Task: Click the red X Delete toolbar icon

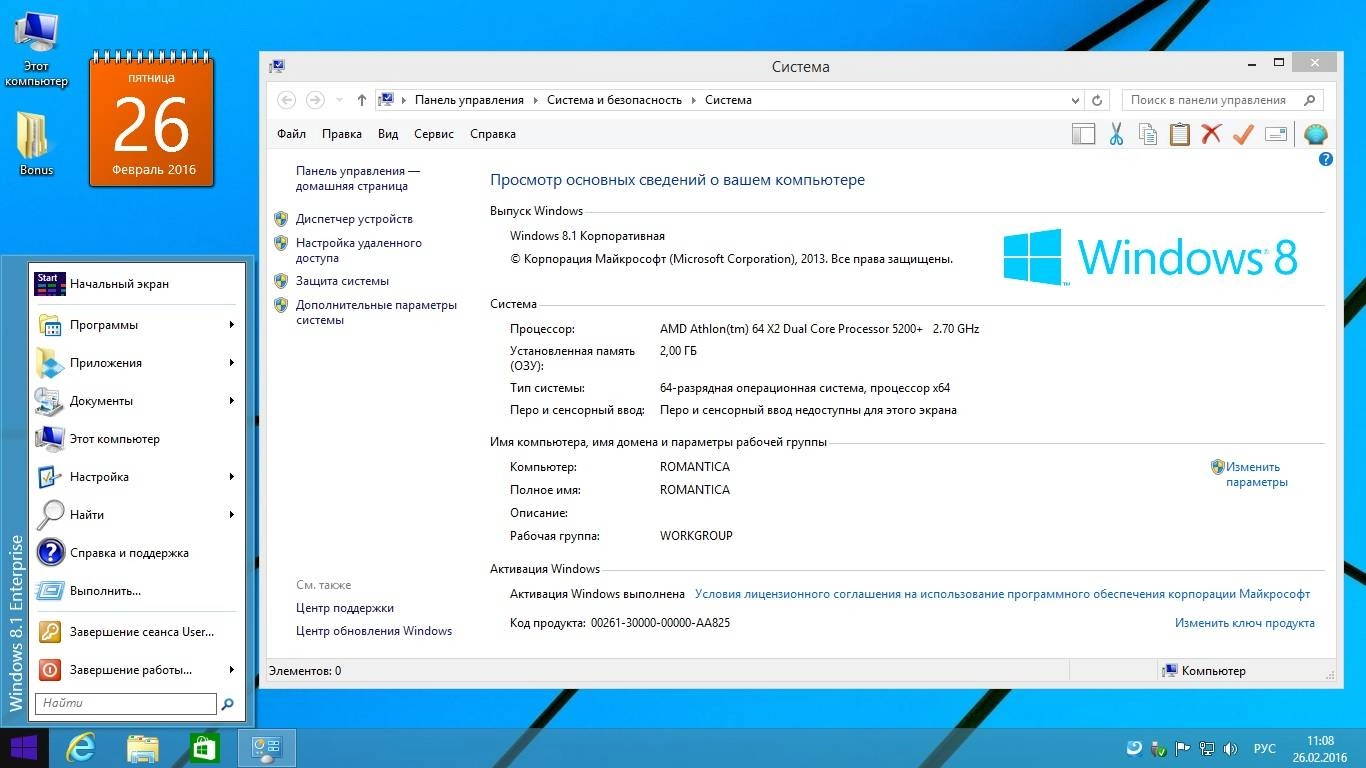Action: pos(1211,134)
